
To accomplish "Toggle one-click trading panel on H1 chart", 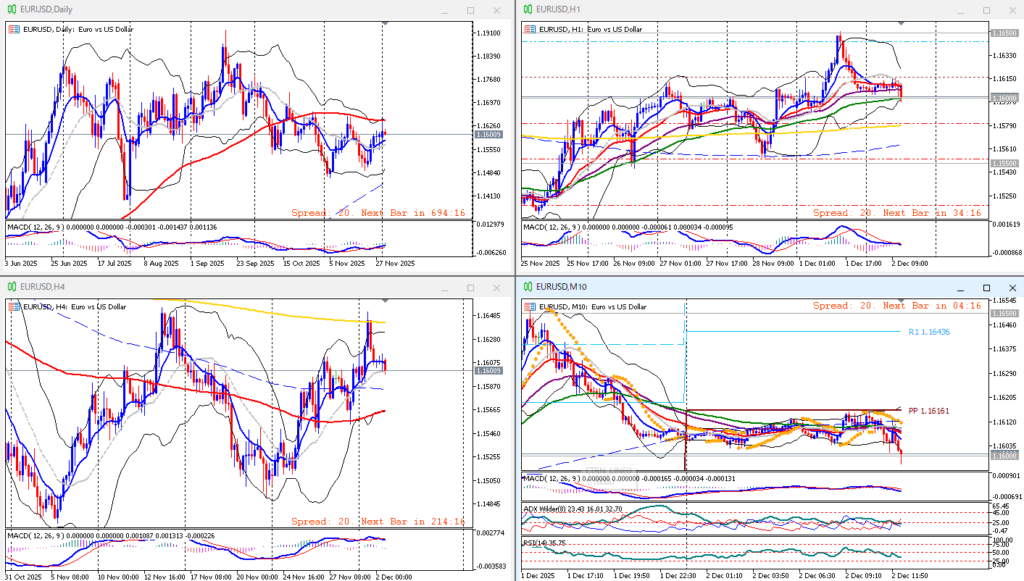I will (x=529, y=30).
